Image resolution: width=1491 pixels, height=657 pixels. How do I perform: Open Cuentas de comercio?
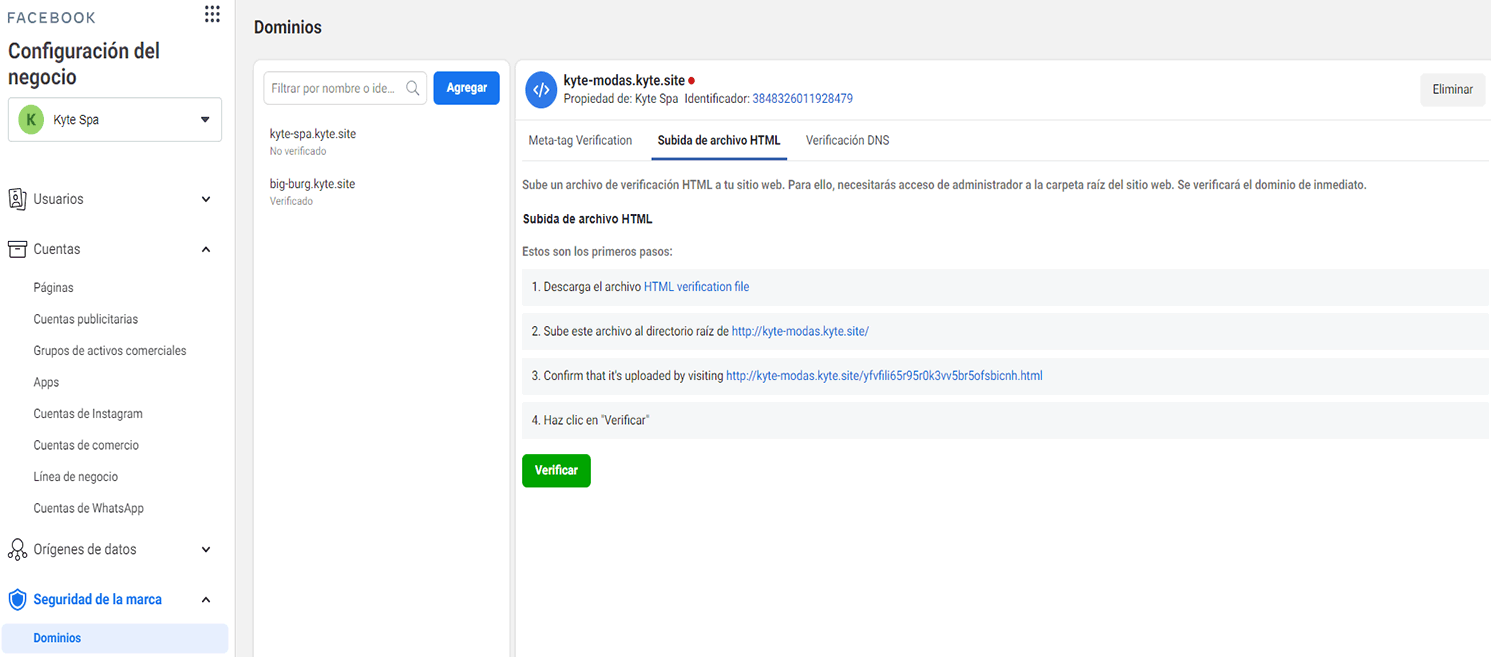86,445
